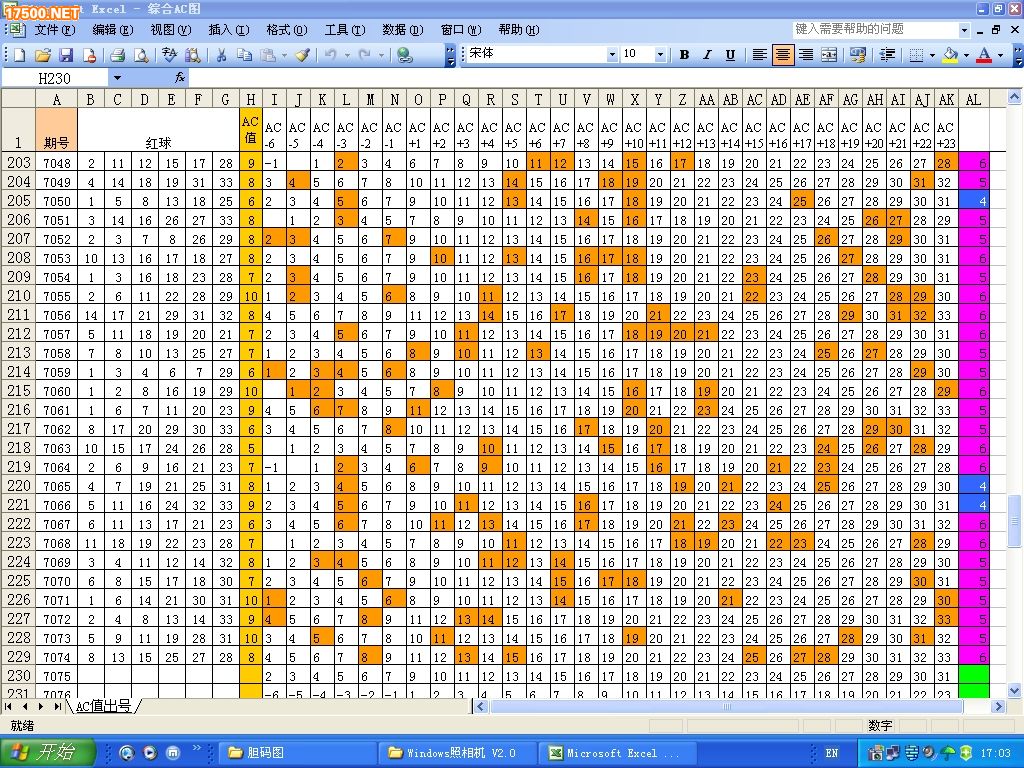Expand the Name Box dropdown arrow beside H230
1024x768 pixels.
point(117,78)
